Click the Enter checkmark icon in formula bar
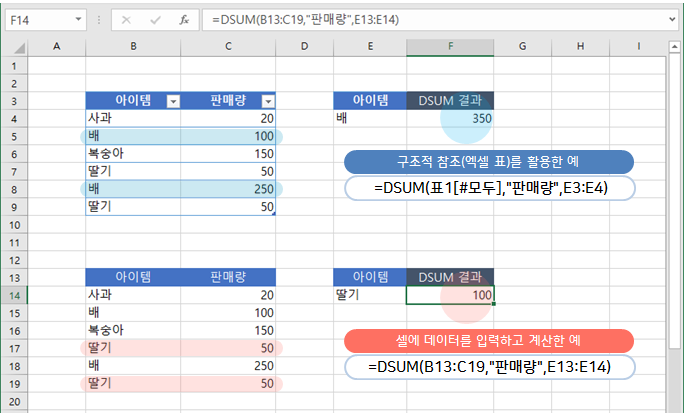The width and height of the screenshot is (684, 413). (x=155, y=20)
